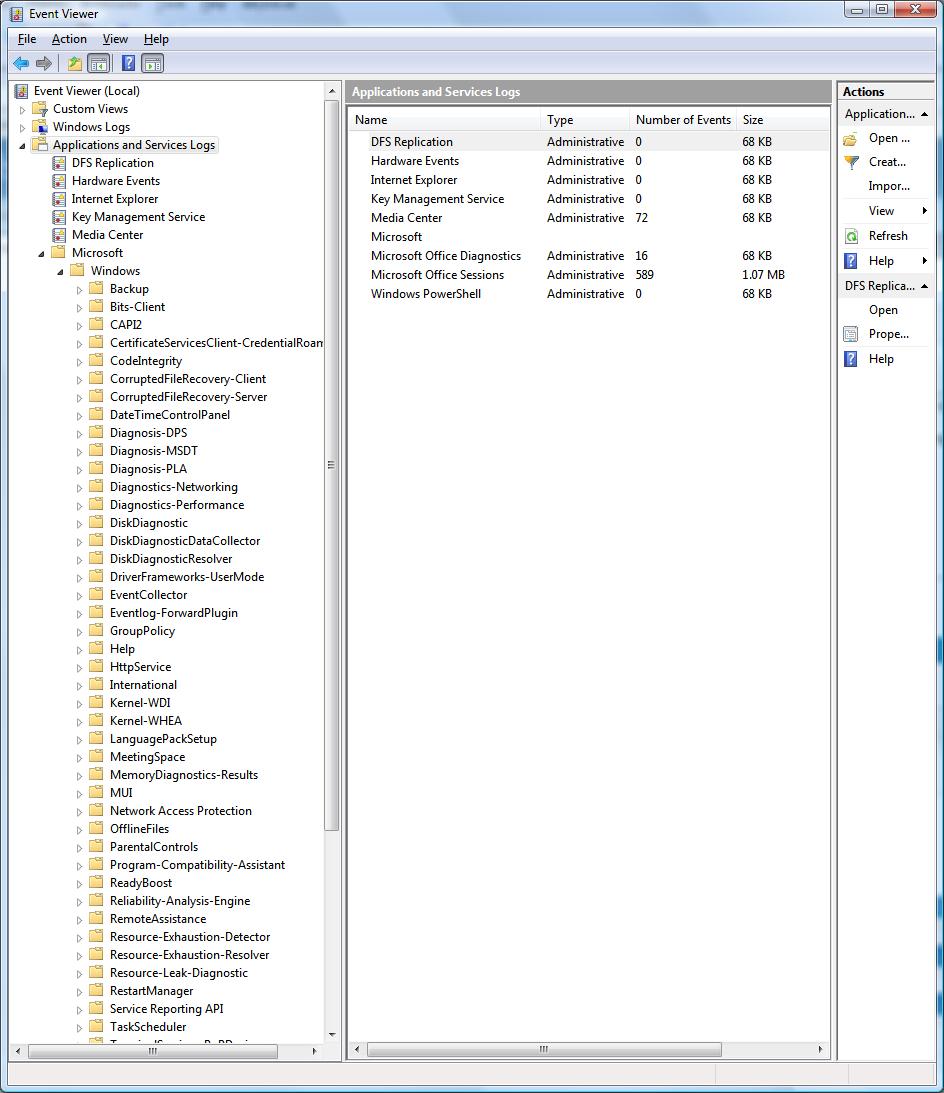Collapse the Windows folder node
The width and height of the screenshot is (944, 1093).
pyautogui.click(x=60, y=272)
